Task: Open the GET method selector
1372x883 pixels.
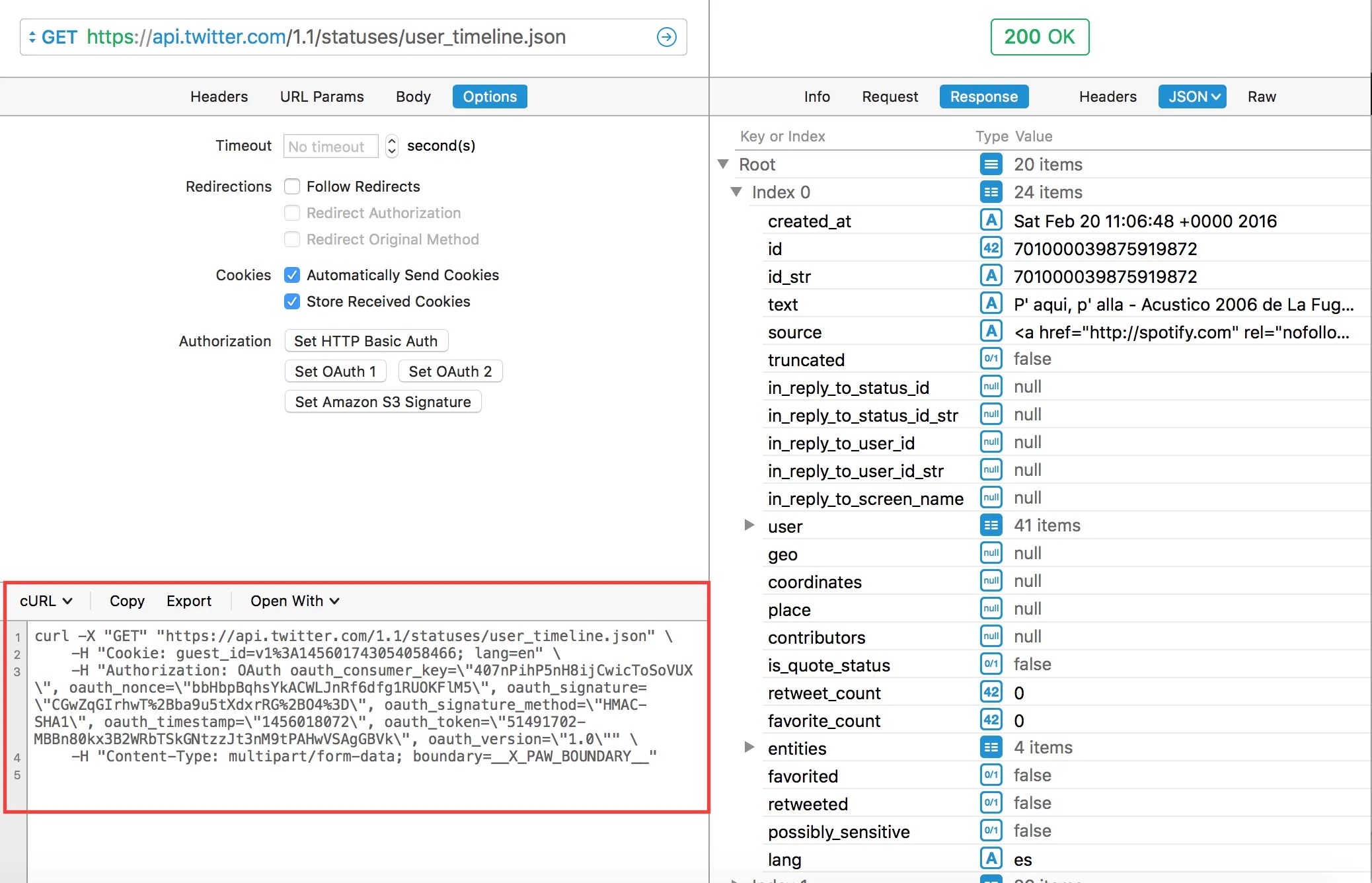Action: [x=53, y=37]
